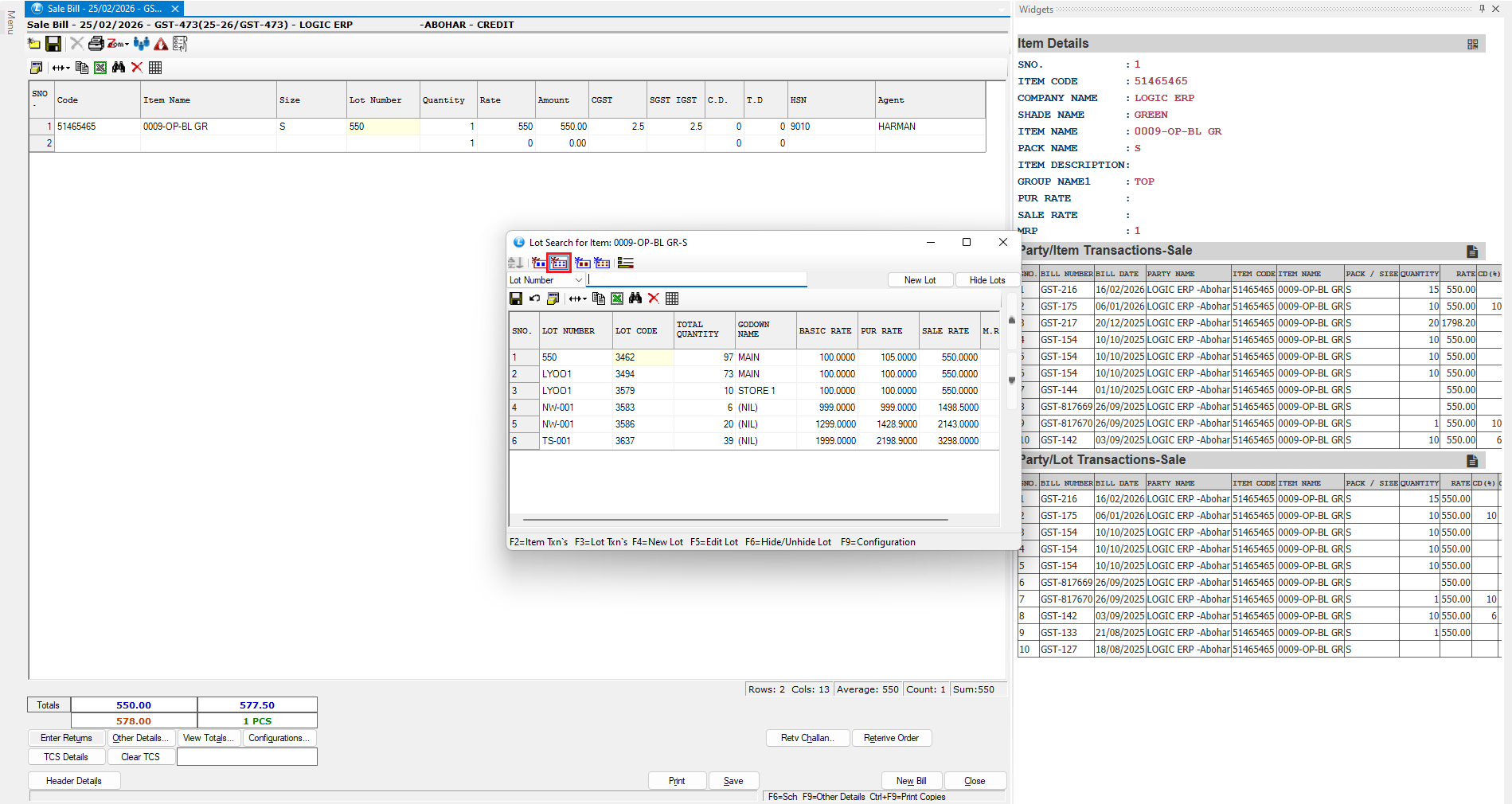Click the red X delete icon above the Sale Bill grid
The width and height of the screenshot is (1512, 804).
point(137,68)
